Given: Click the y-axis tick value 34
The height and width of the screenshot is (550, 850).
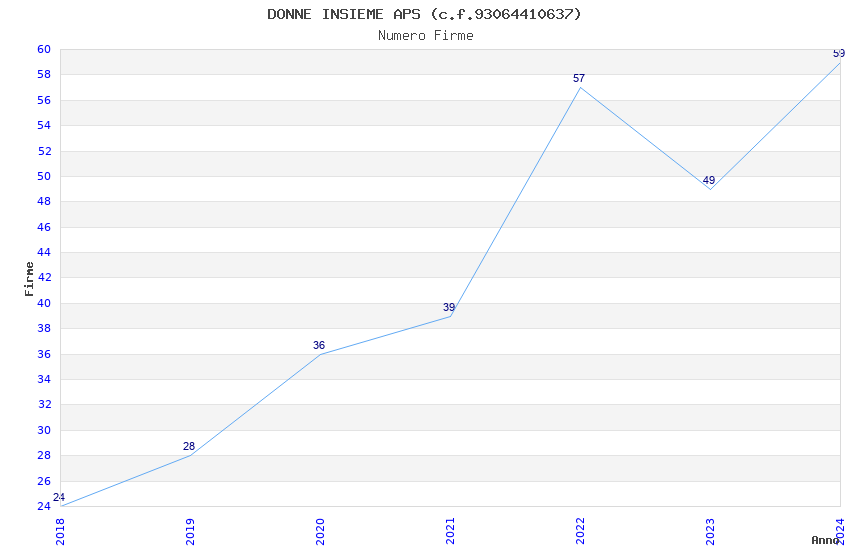Looking at the screenshot, I should 44,379.
